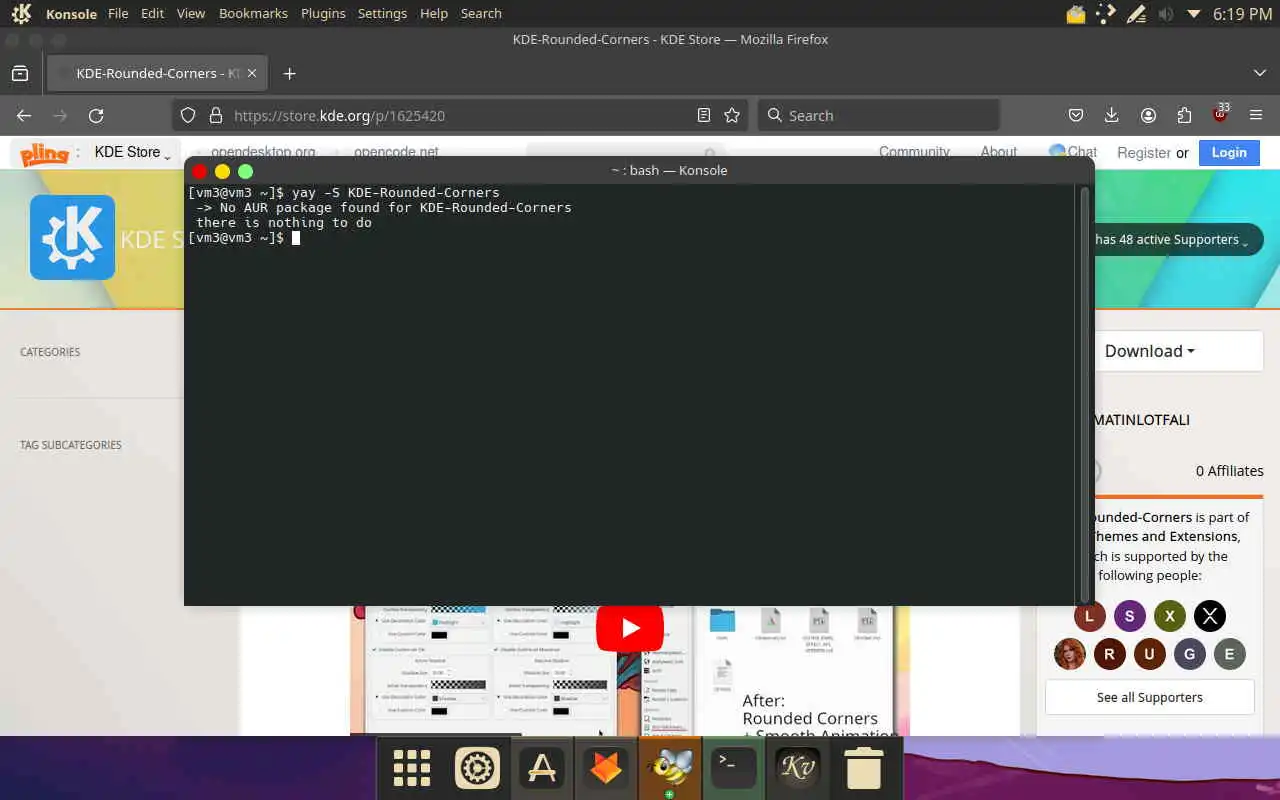Viewport: 1280px width, 800px height.
Task: Open the Konsole terminal dock icon
Action: click(733, 768)
